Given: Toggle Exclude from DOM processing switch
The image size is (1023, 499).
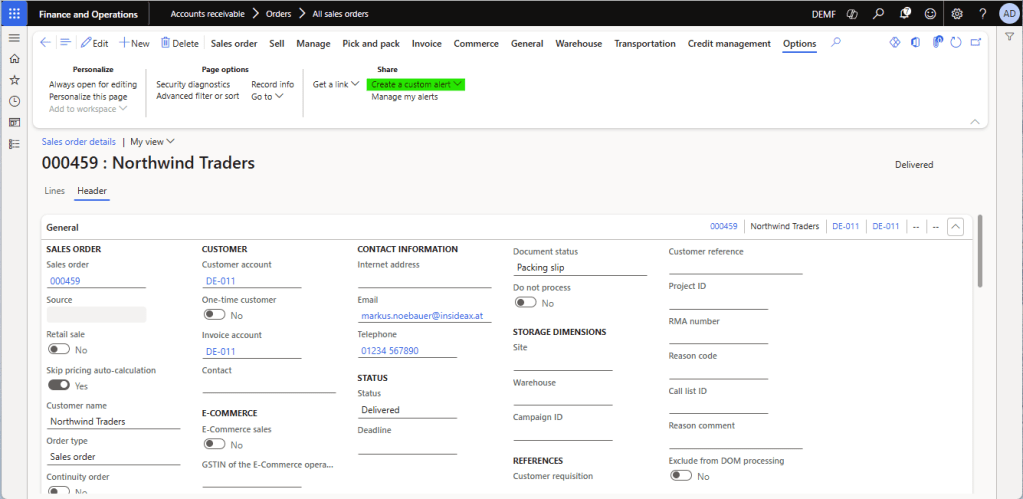Looking at the screenshot, I should (x=682, y=476).
